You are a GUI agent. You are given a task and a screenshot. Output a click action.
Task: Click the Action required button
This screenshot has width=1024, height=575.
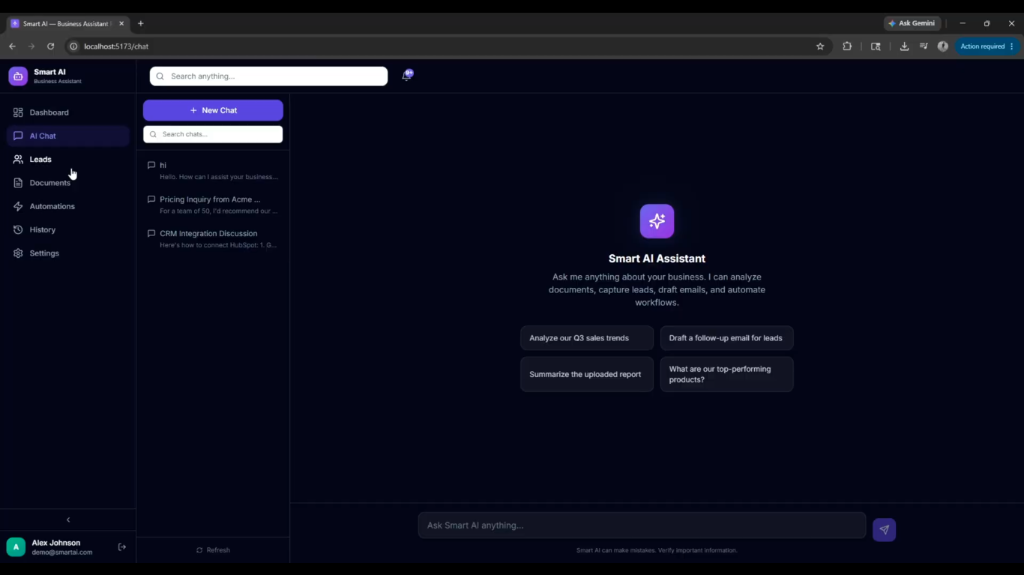986,46
